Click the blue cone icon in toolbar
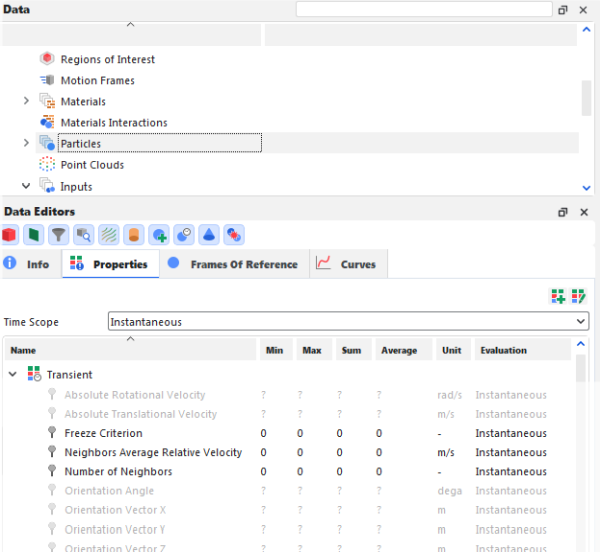The width and height of the screenshot is (600, 552). click(209, 234)
